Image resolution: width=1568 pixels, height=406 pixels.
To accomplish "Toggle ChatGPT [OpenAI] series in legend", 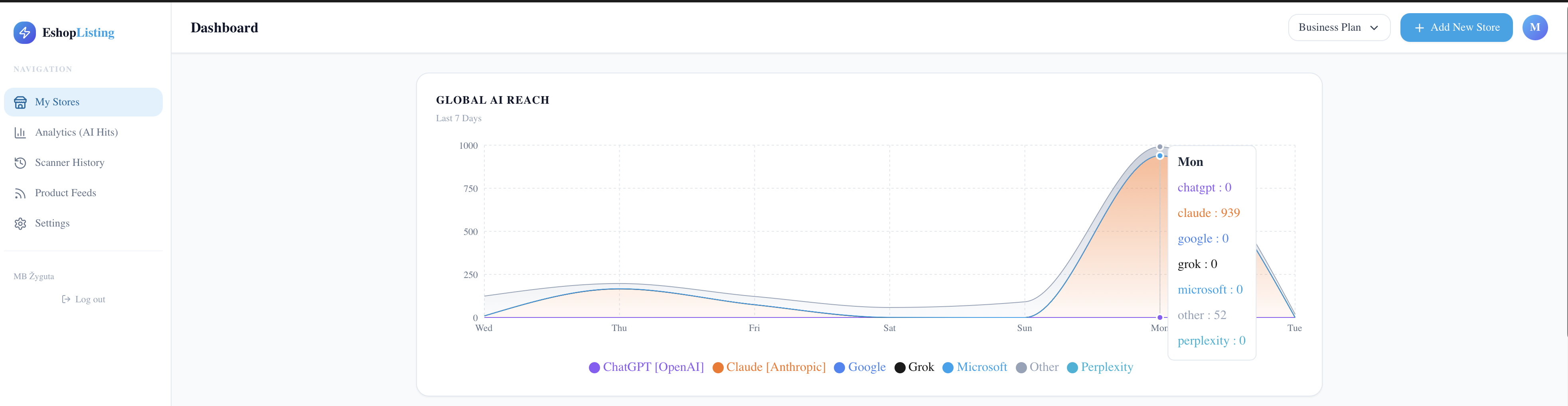I will point(646,367).
